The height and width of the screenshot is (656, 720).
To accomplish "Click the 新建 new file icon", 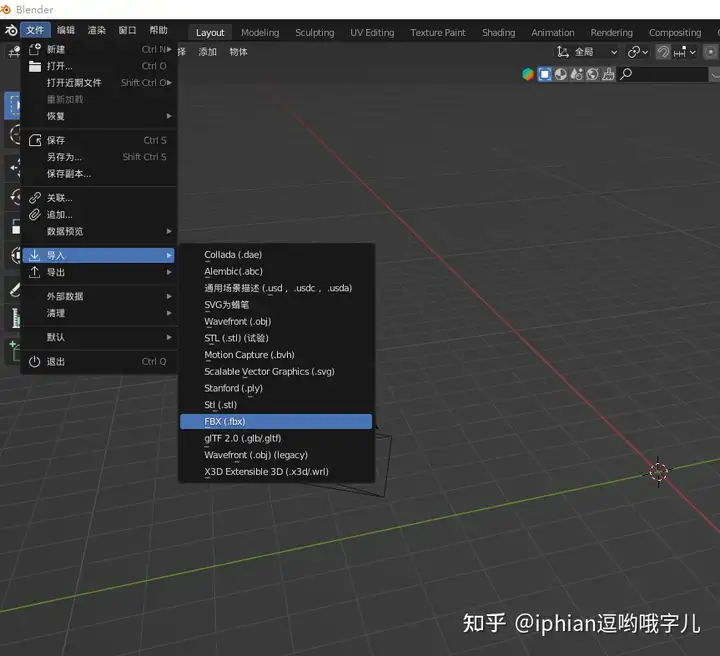I will (x=35, y=49).
